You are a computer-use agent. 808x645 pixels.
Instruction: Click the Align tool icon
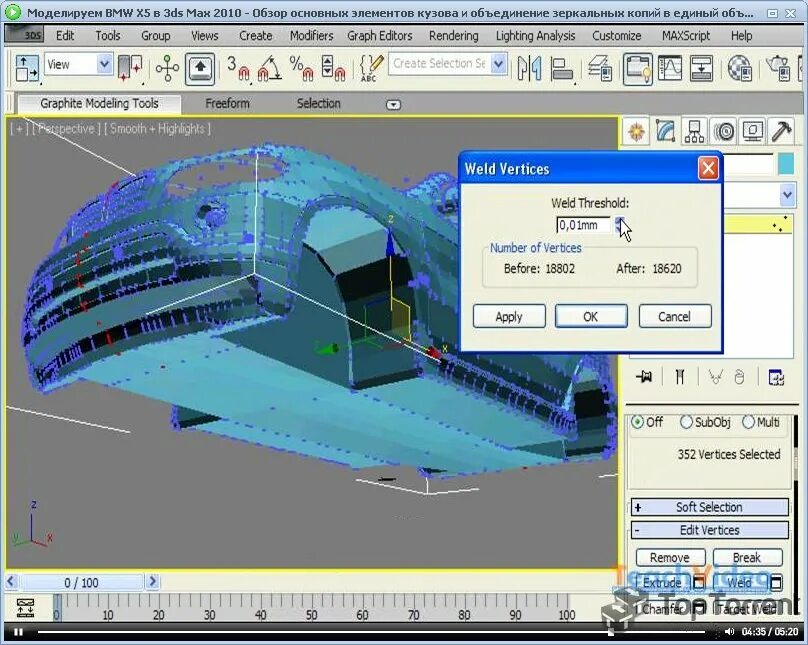pyautogui.click(x=561, y=69)
